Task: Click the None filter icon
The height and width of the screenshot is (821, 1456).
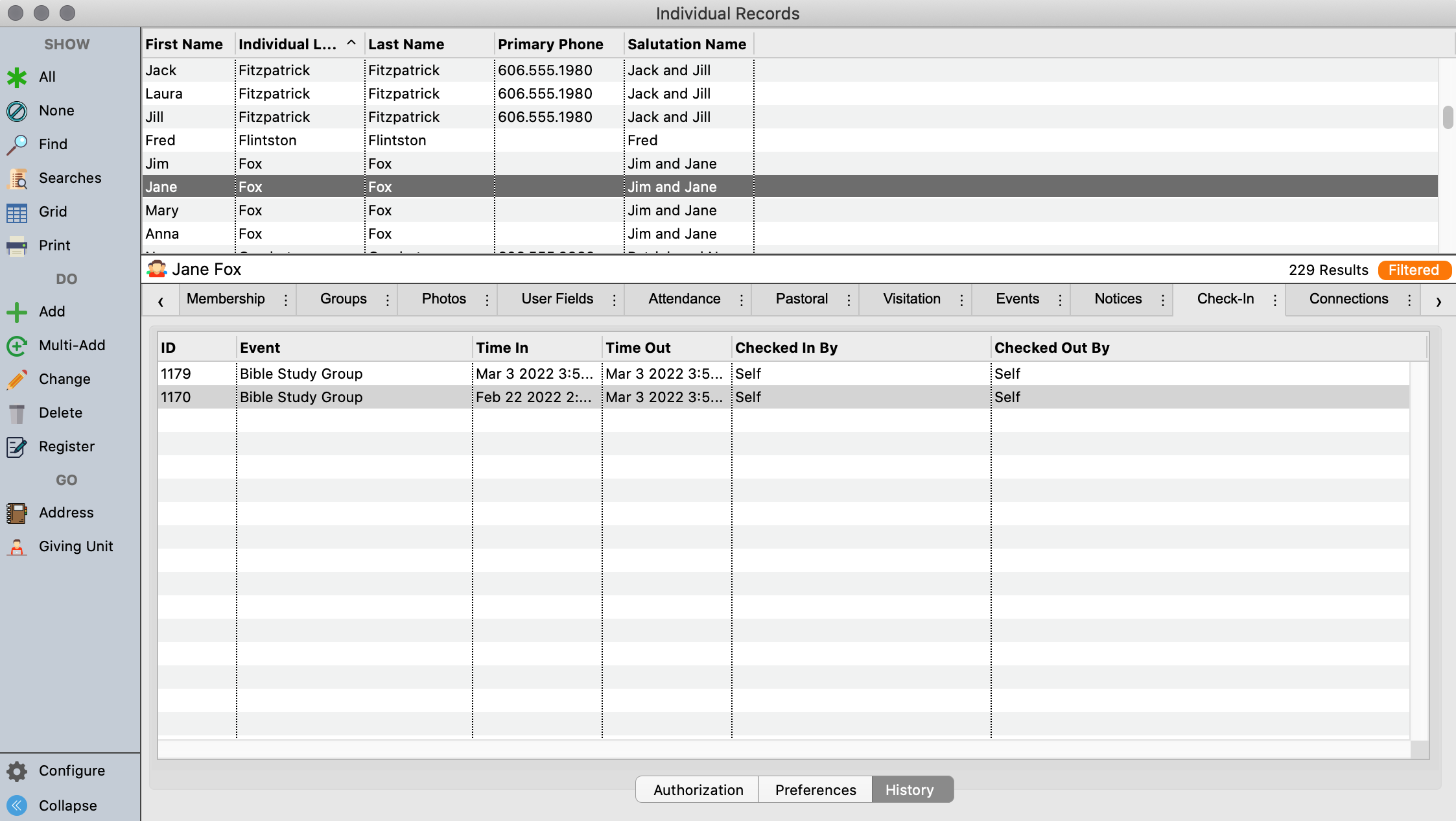Action: 17,111
